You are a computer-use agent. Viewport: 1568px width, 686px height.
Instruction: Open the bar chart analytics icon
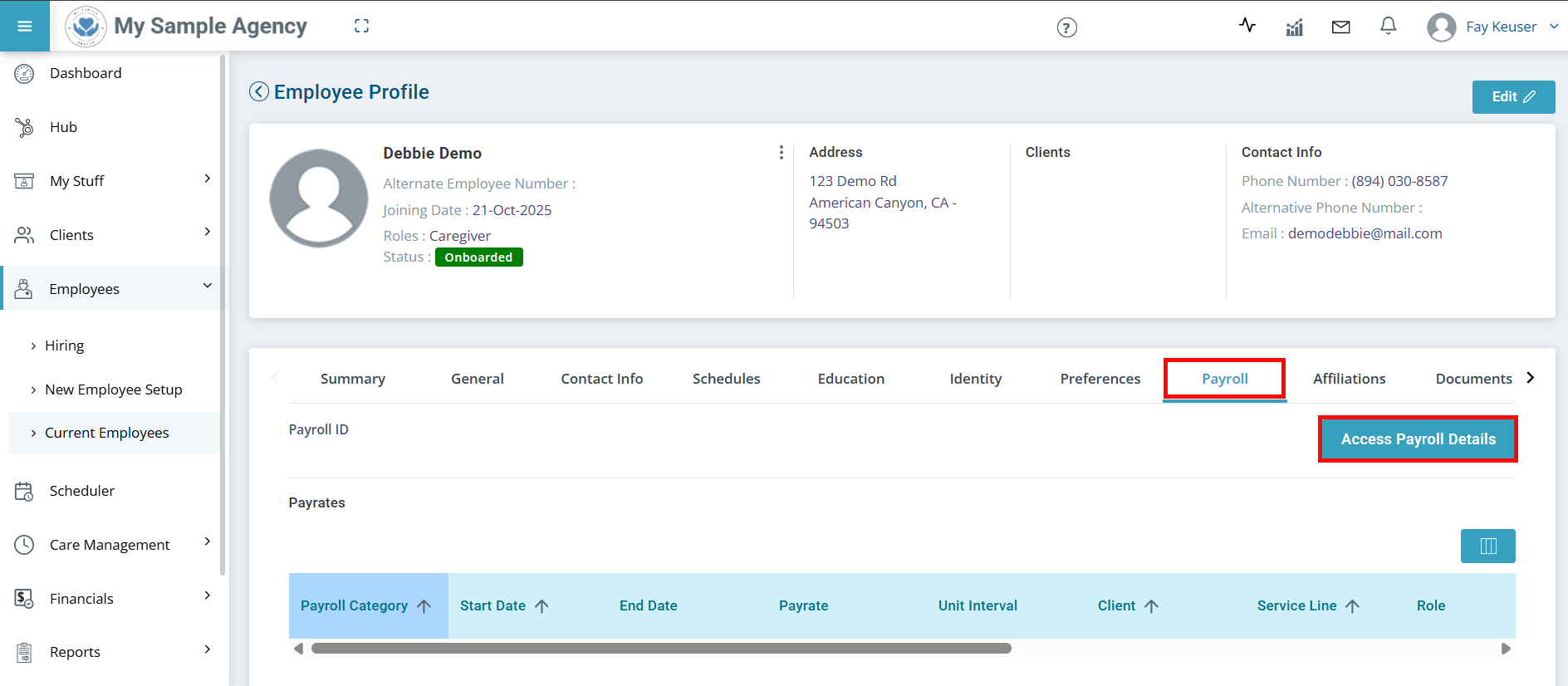pyautogui.click(x=1294, y=27)
